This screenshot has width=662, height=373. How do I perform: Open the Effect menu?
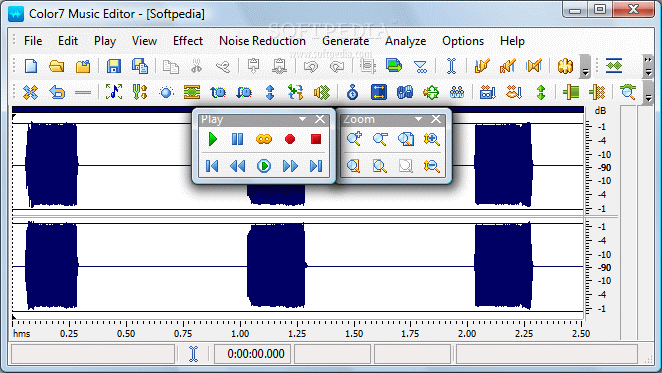point(188,41)
